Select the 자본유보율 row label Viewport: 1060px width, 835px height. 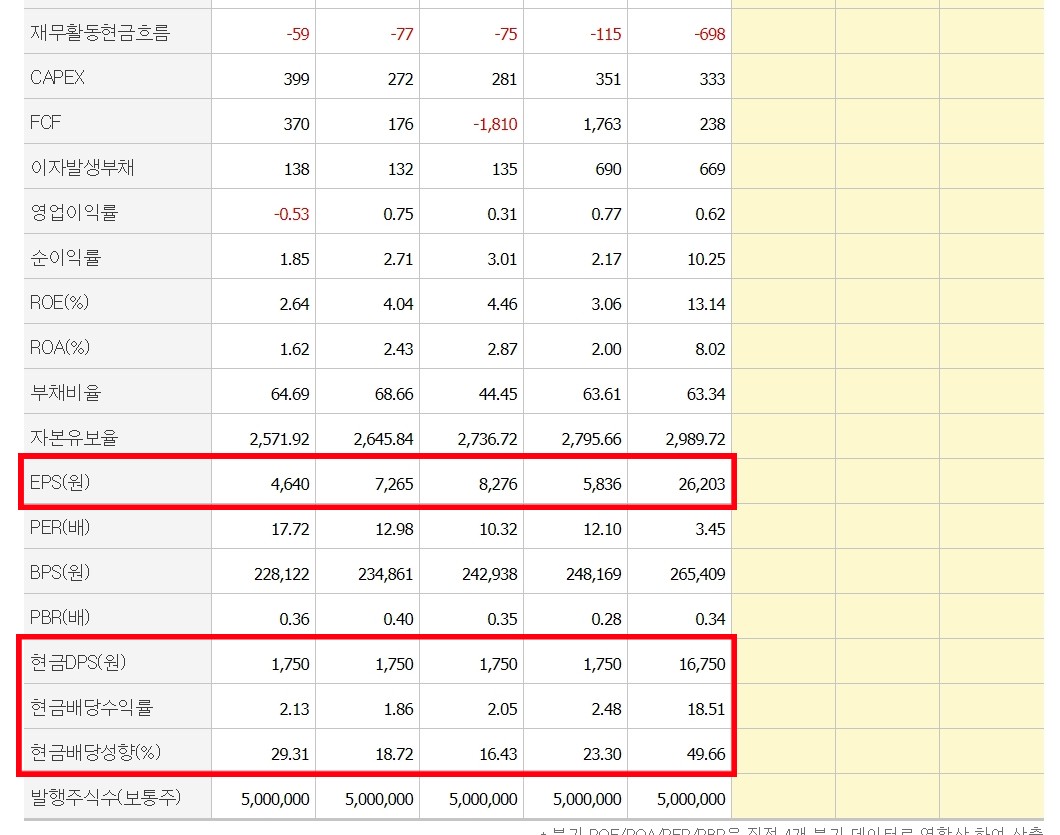[74, 437]
